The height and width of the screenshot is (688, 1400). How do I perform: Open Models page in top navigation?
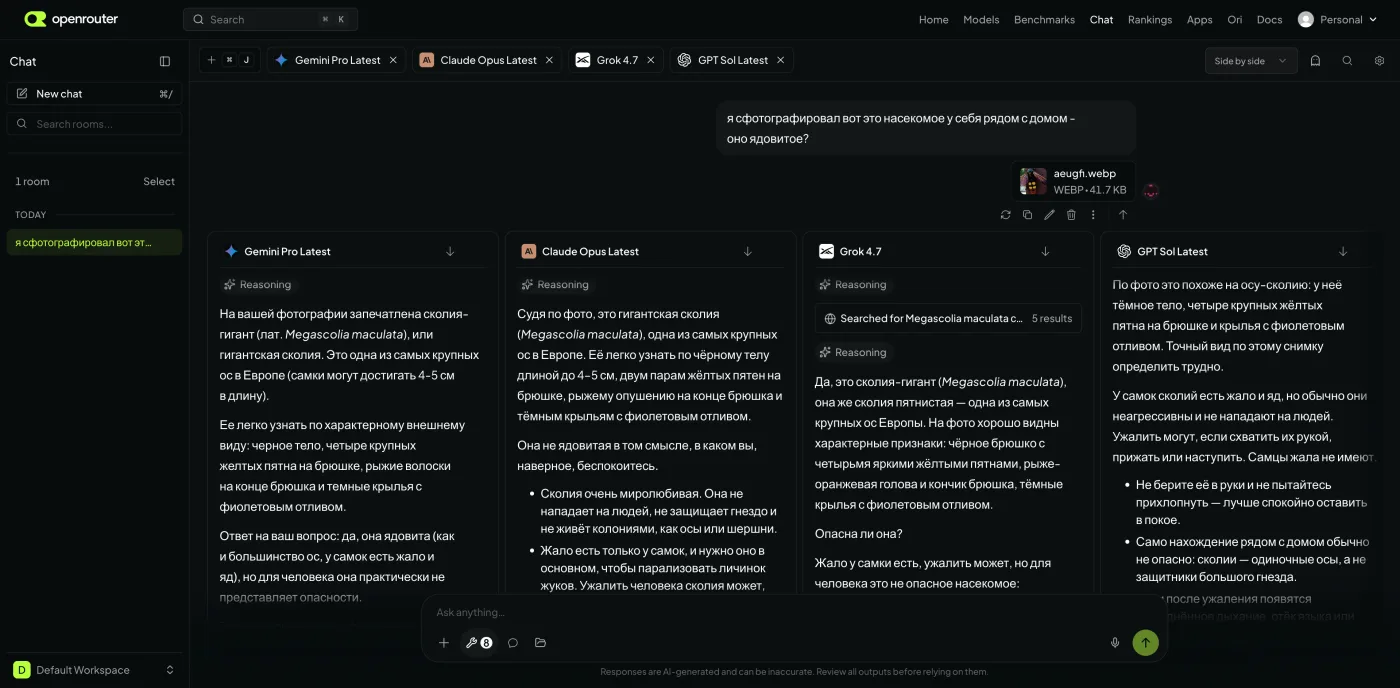(981, 20)
